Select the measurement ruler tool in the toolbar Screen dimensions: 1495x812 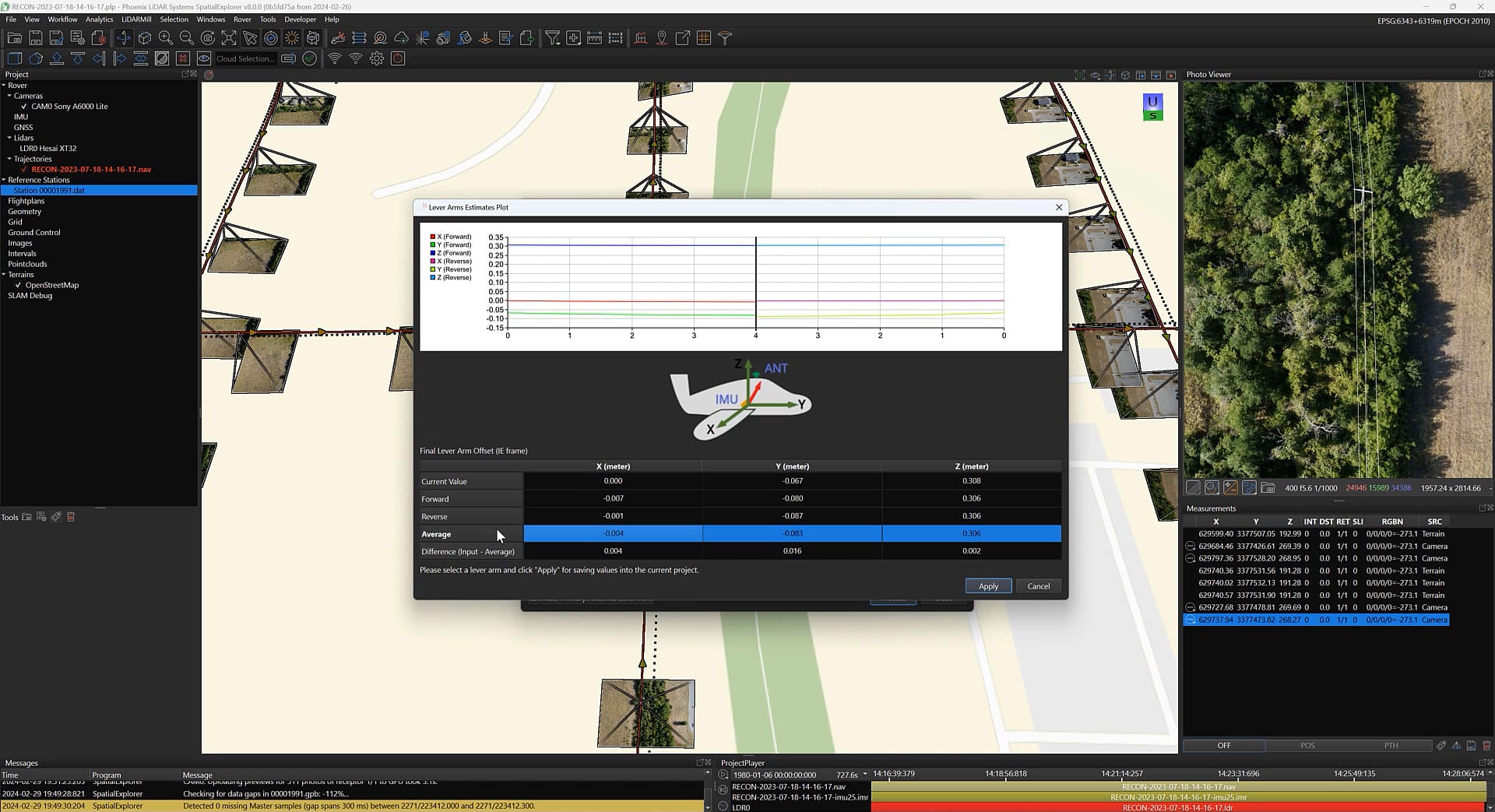[x=595, y=37]
